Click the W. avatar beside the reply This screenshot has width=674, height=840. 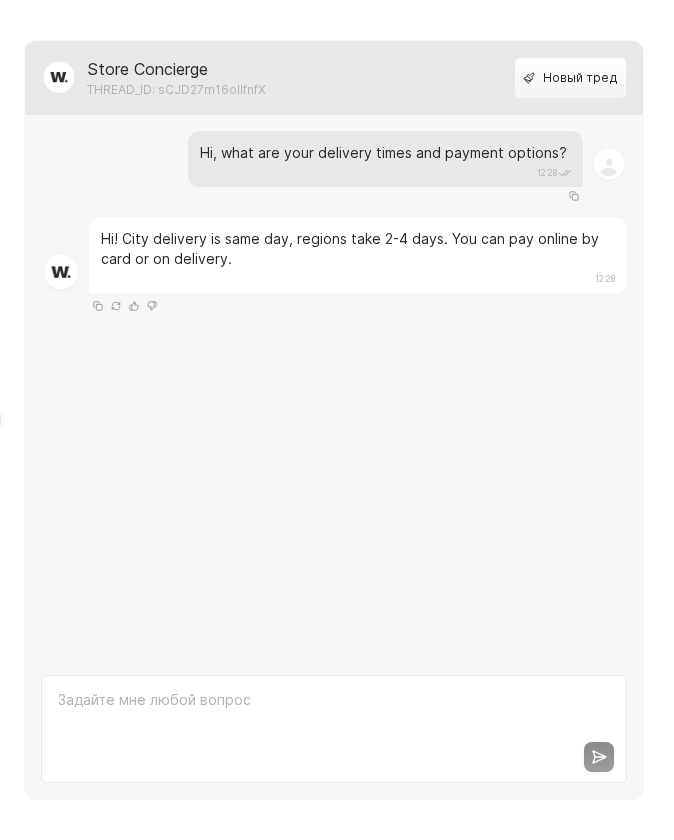pos(61,272)
